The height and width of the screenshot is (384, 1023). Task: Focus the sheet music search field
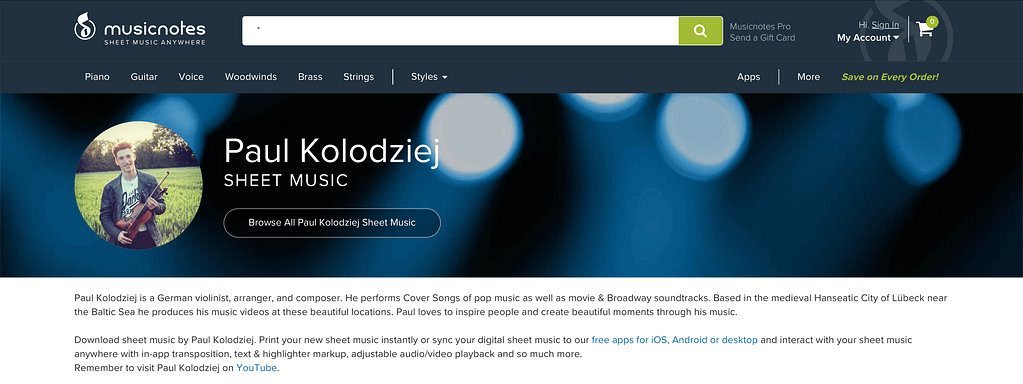tap(460, 31)
